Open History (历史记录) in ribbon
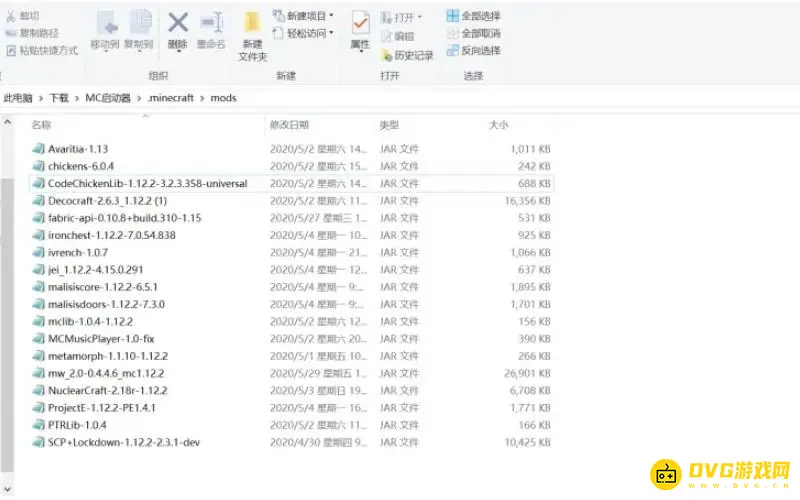The image size is (800, 500). [x=407, y=56]
